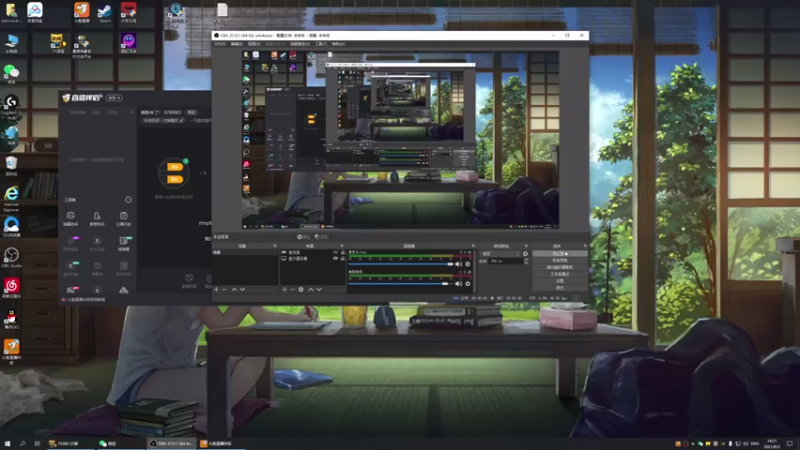The width and height of the screenshot is (800, 450).
Task: Open the Logitech G HUB desktop shortcut
Action: (11, 105)
